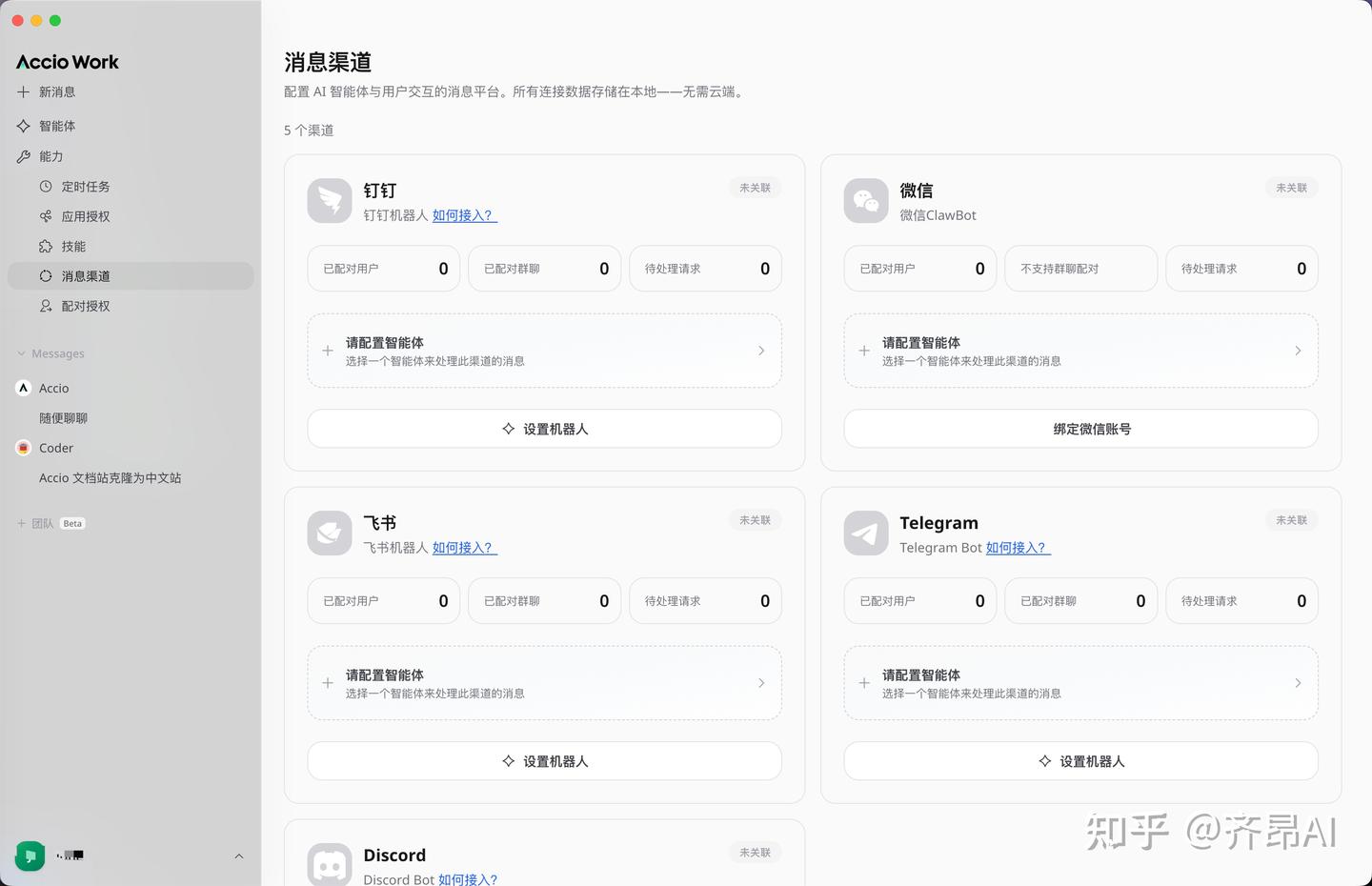
Task: Click the 已配对群聊 counter in the 飞书 card
Action: pyautogui.click(x=545, y=601)
